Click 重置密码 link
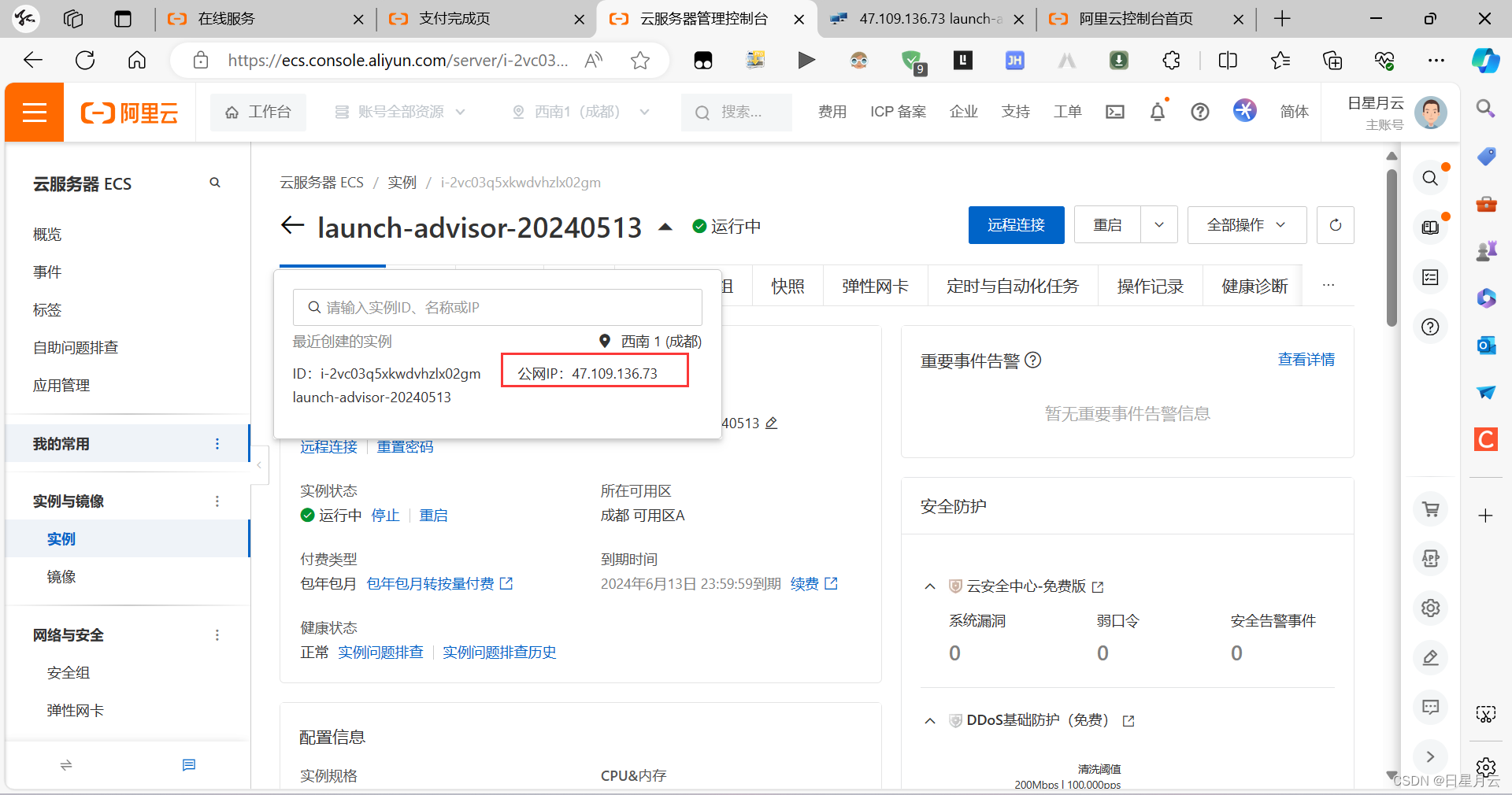The height and width of the screenshot is (795, 1512). tap(405, 447)
